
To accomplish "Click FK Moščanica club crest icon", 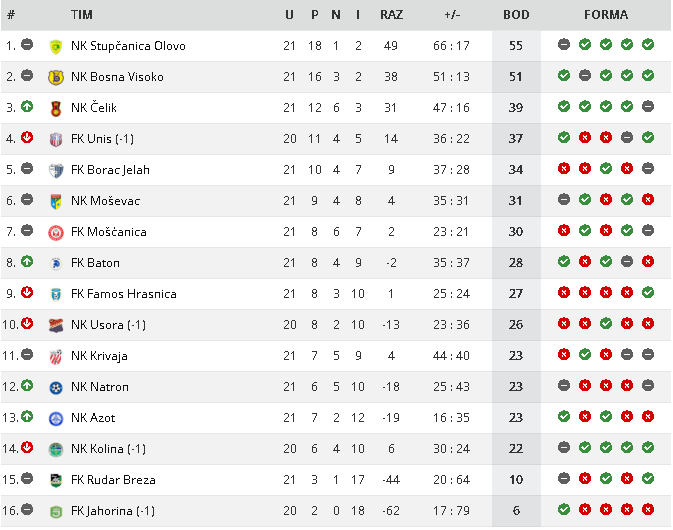I will coord(56,232).
